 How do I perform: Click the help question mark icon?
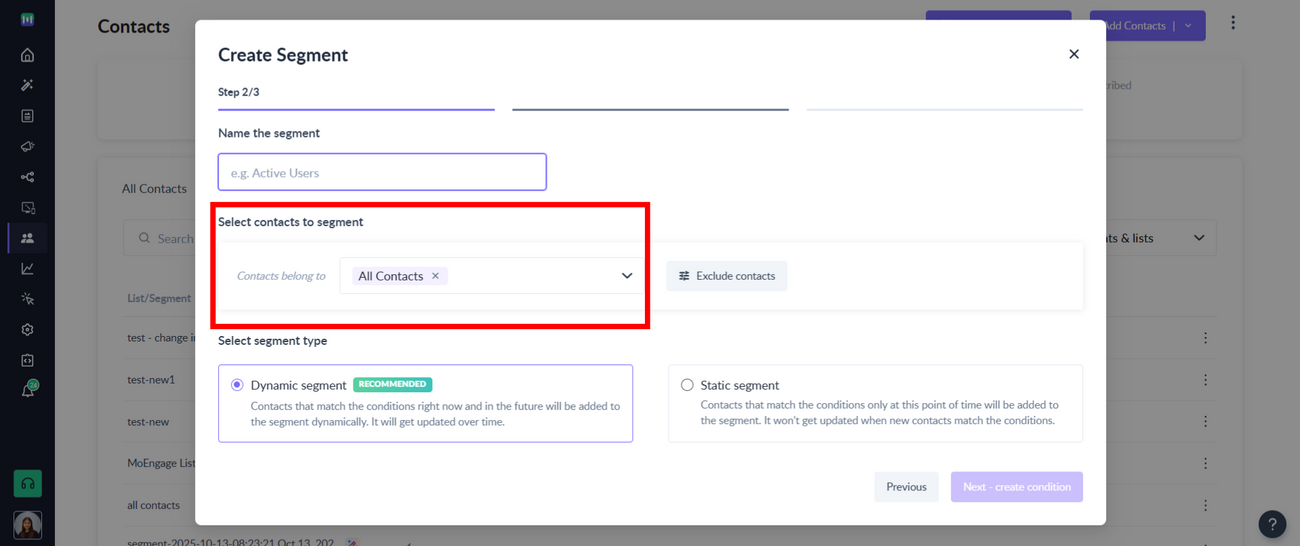(x=1272, y=524)
